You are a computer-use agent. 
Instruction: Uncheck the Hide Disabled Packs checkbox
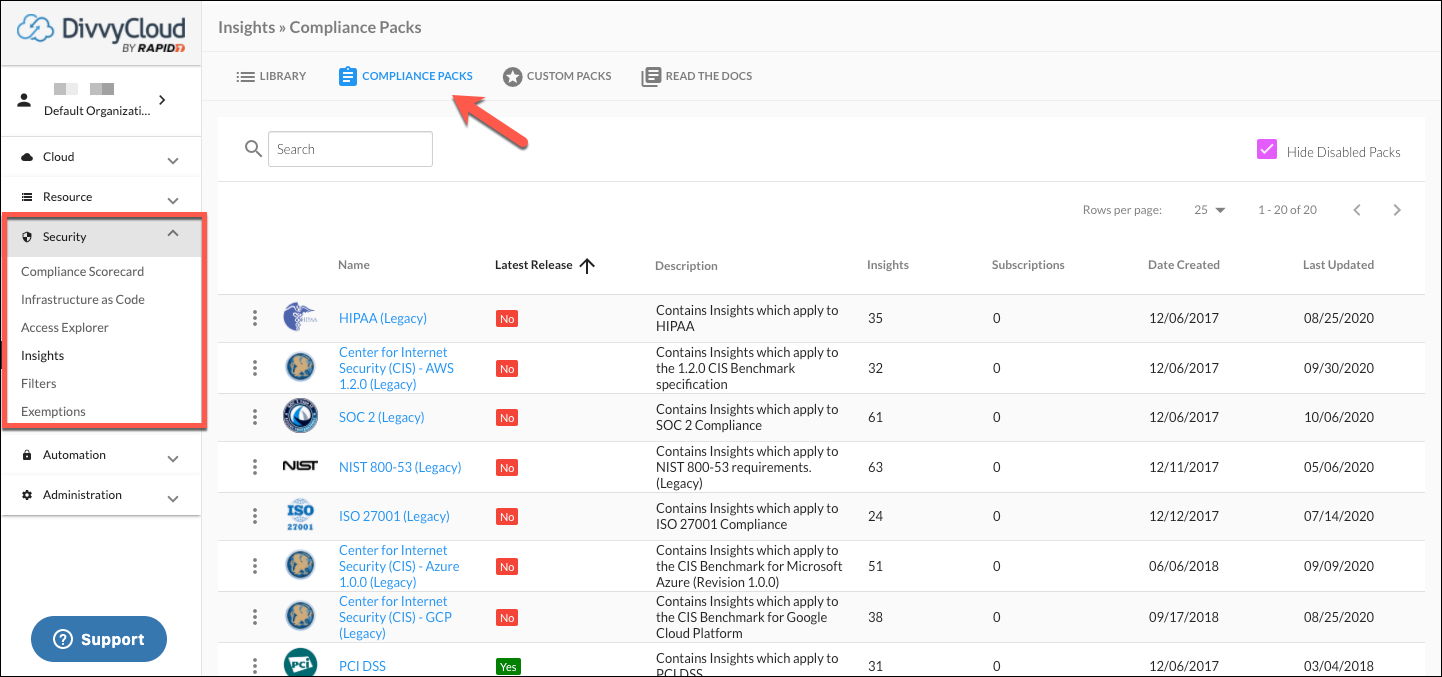click(x=1267, y=150)
